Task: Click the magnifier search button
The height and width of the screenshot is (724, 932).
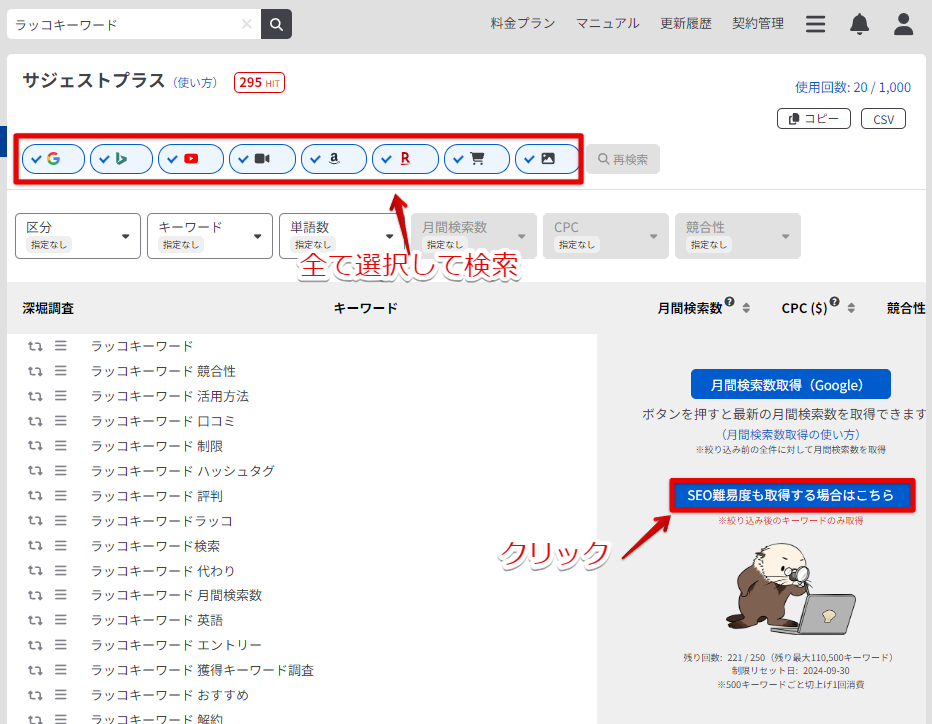Action: click(276, 24)
